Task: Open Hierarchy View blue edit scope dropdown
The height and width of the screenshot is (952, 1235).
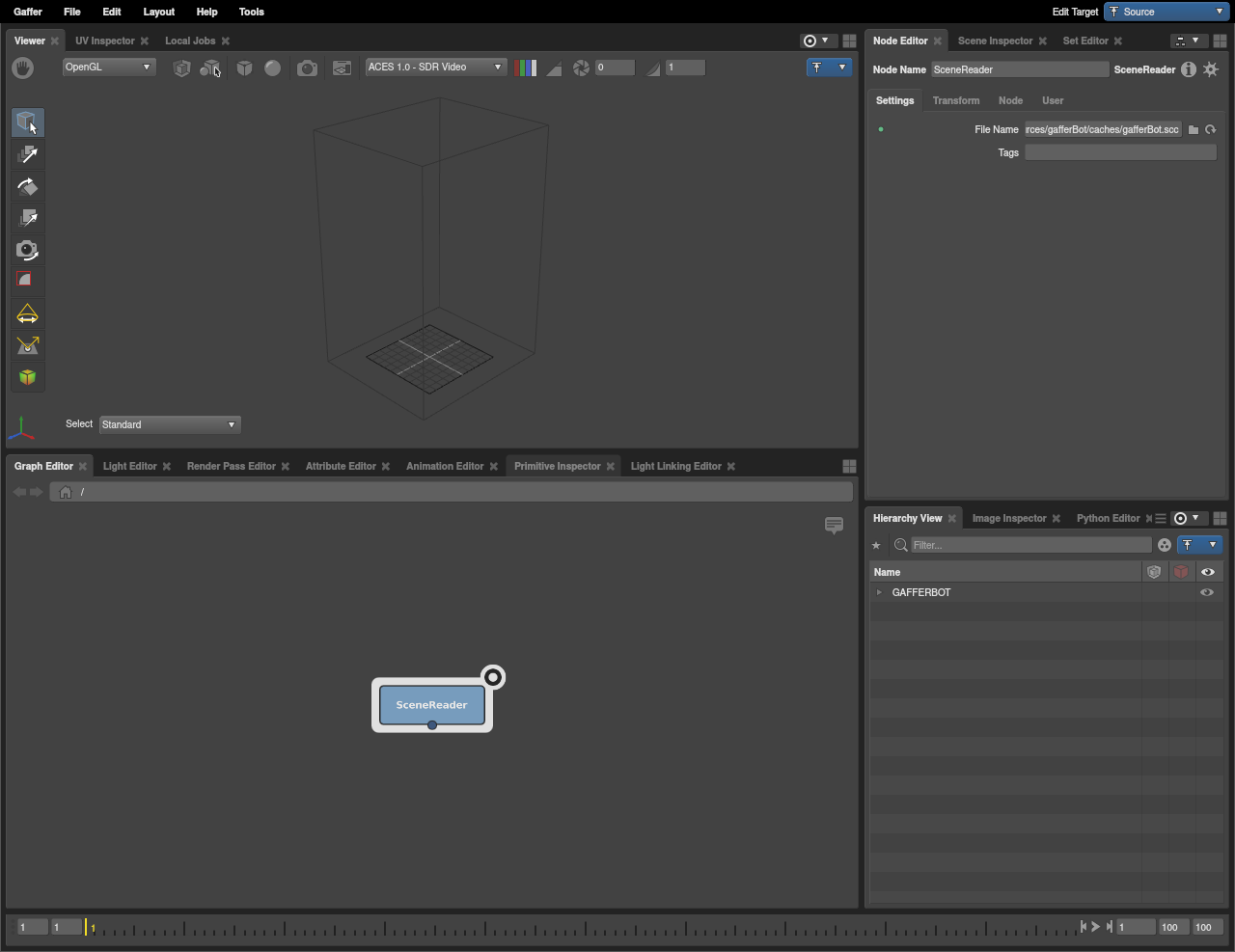Action: 1199,545
